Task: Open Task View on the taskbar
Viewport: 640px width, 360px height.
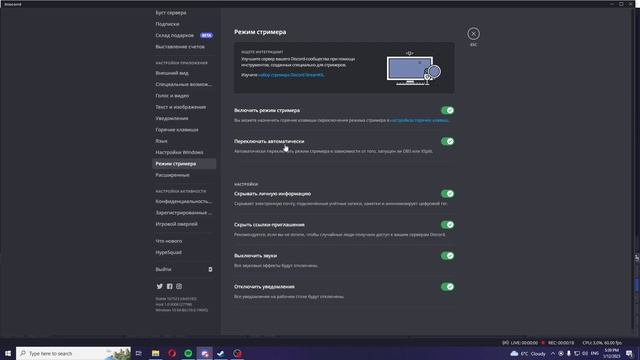Action: (x=139, y=353)
